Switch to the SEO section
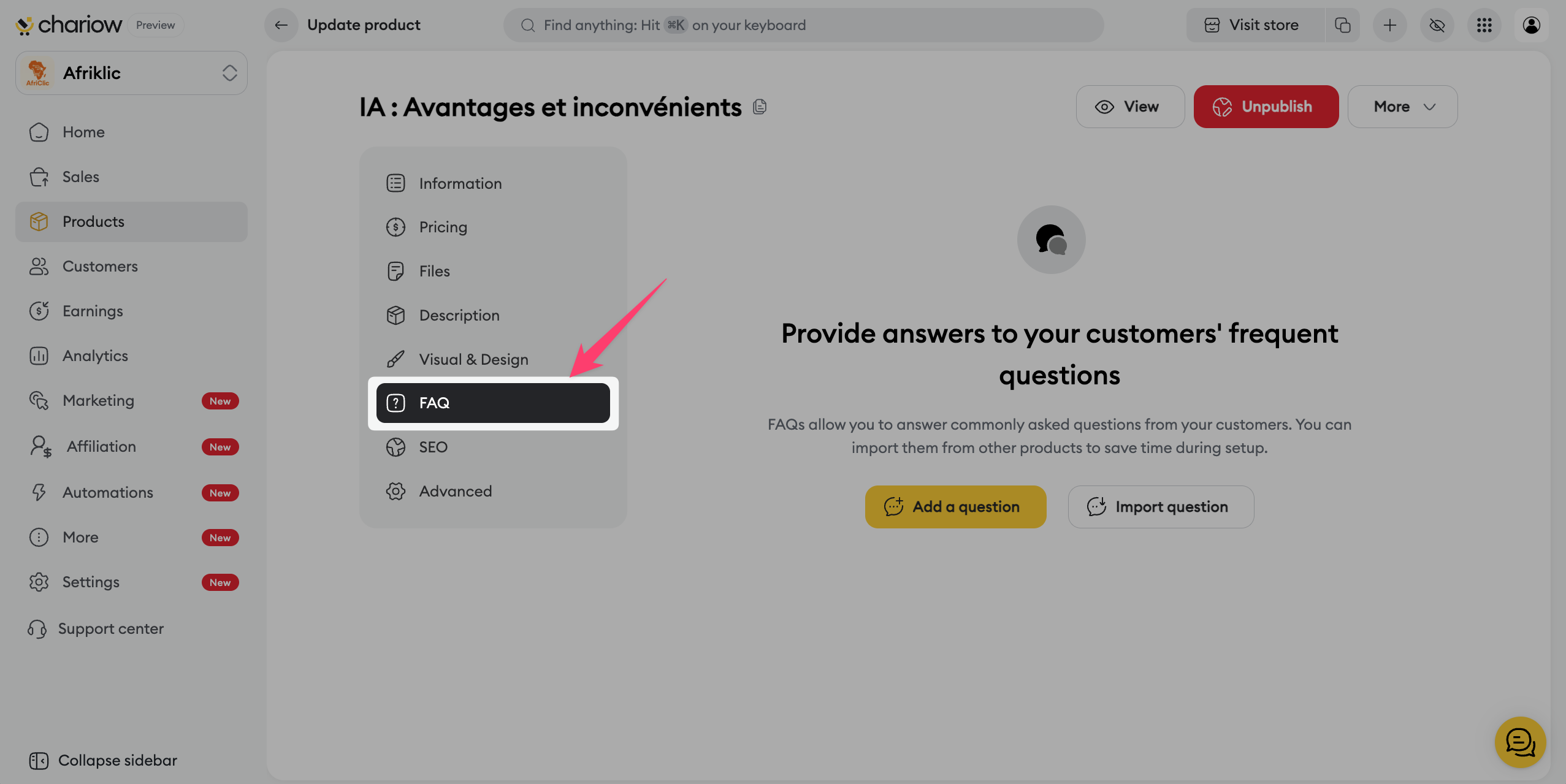 click(x=433, y=447)
